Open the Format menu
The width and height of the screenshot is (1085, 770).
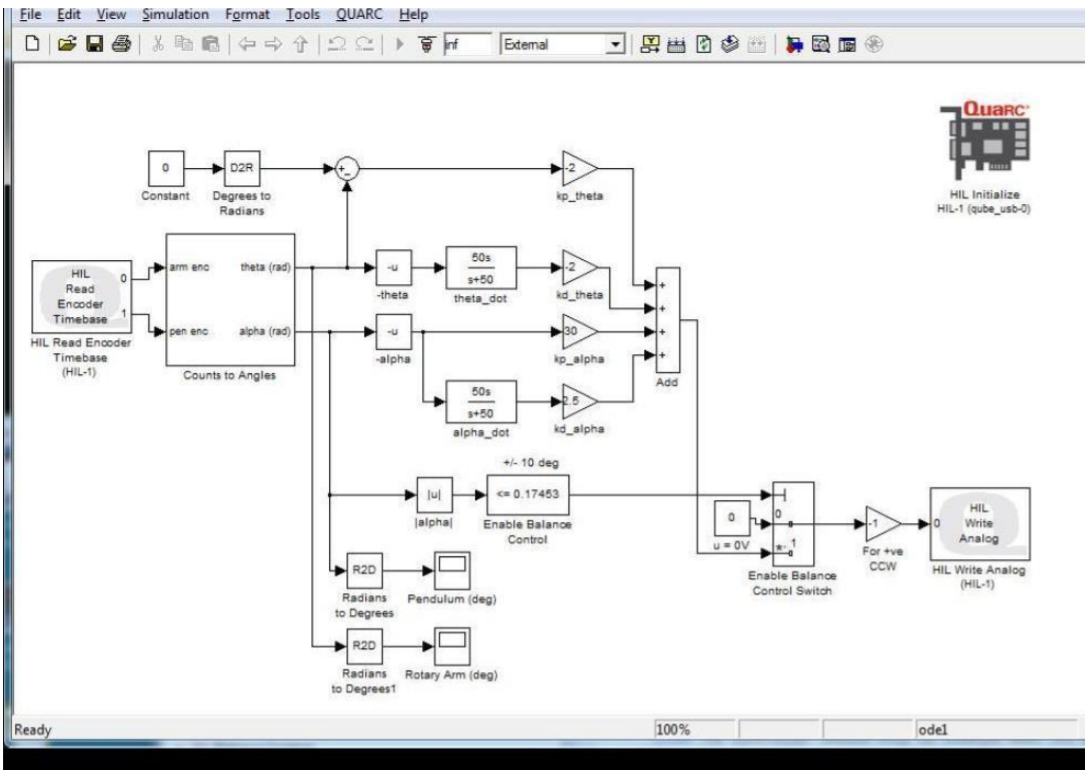coord(247,14)
